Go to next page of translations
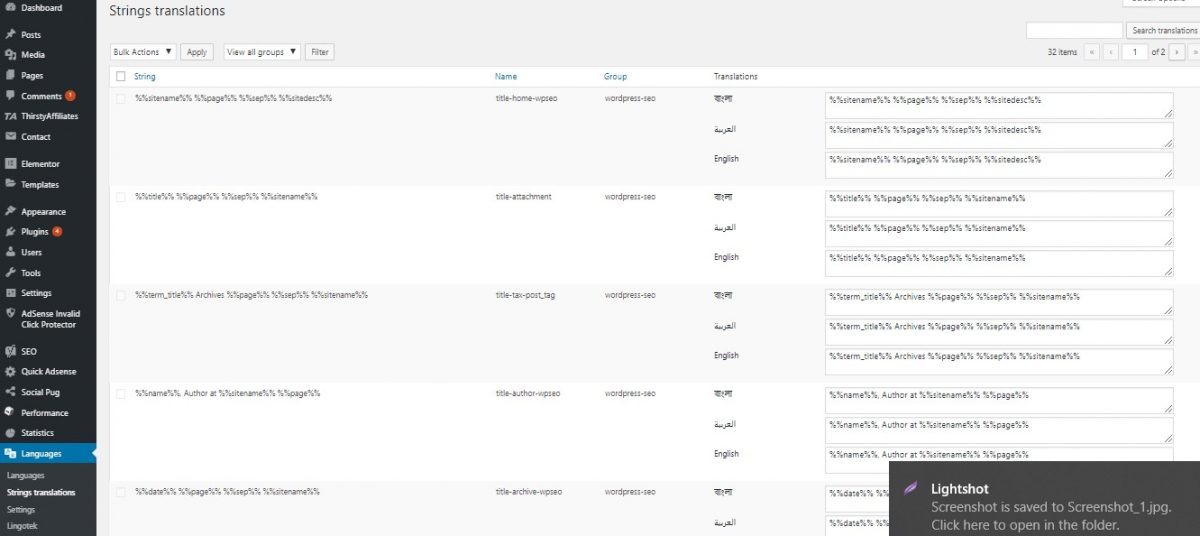This screenshot has height=536, width=1200. click(x=1178, y=52)
